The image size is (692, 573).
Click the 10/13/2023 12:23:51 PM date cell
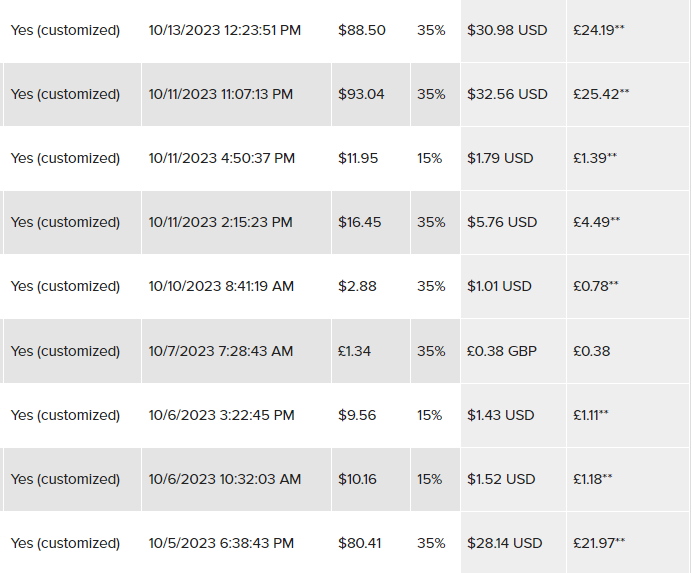click(224, 30)
